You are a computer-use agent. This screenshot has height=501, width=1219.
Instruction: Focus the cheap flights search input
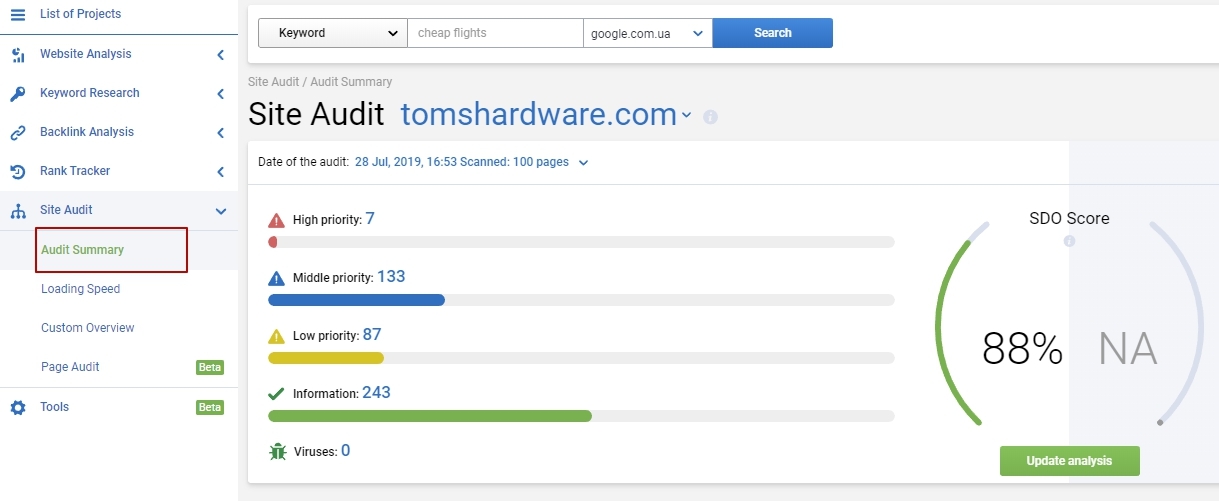pyautogui.click(x=495, y=33)
